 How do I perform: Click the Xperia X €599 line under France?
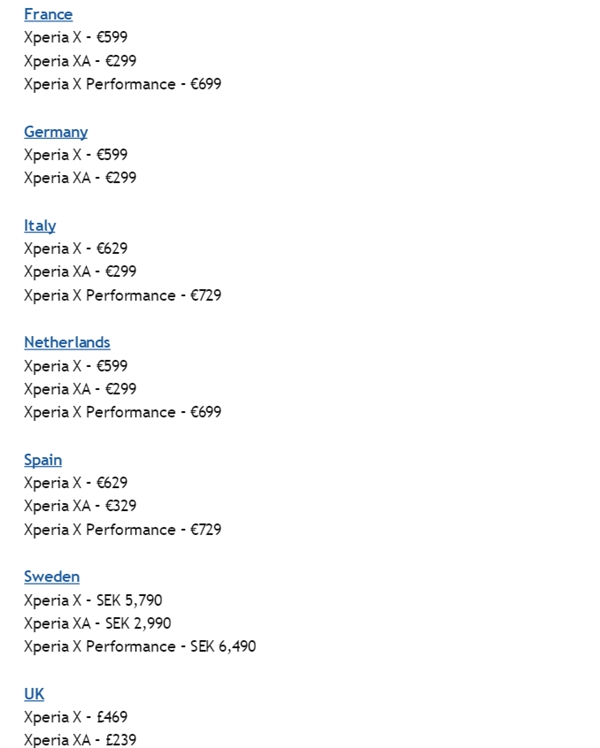coord(76,38)
